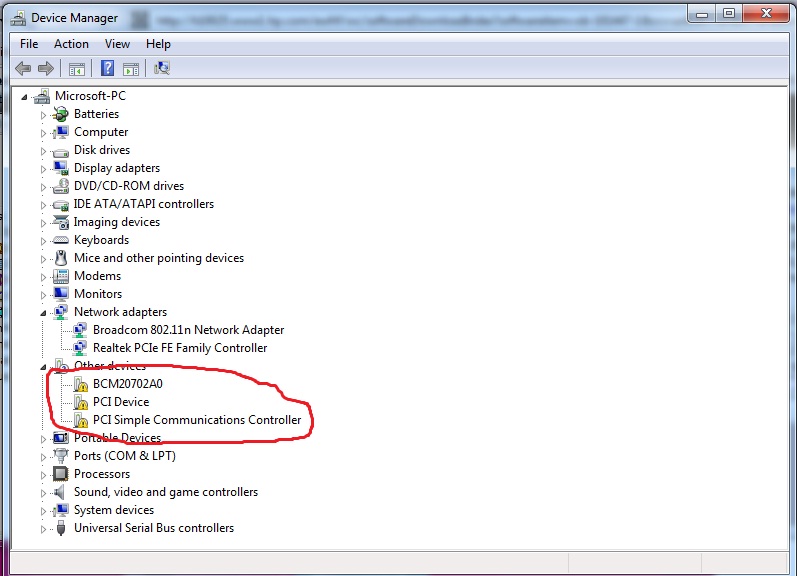Screen dimensions: 797x576
Task: Click the Network adapters category icon
Action: [x=60, y=312]
